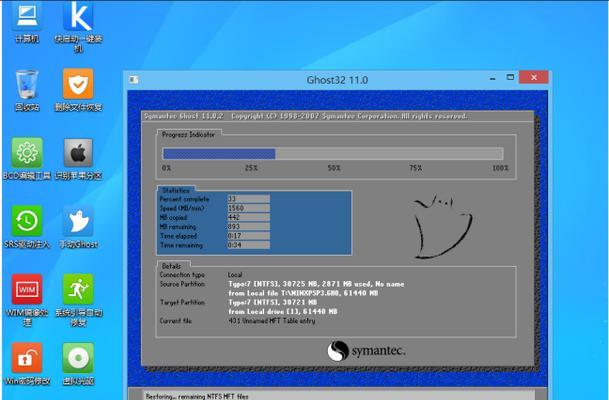The image size is (609, 400).
Task: Click the ghost mascot drawing
Action: (x=443, y=227)
